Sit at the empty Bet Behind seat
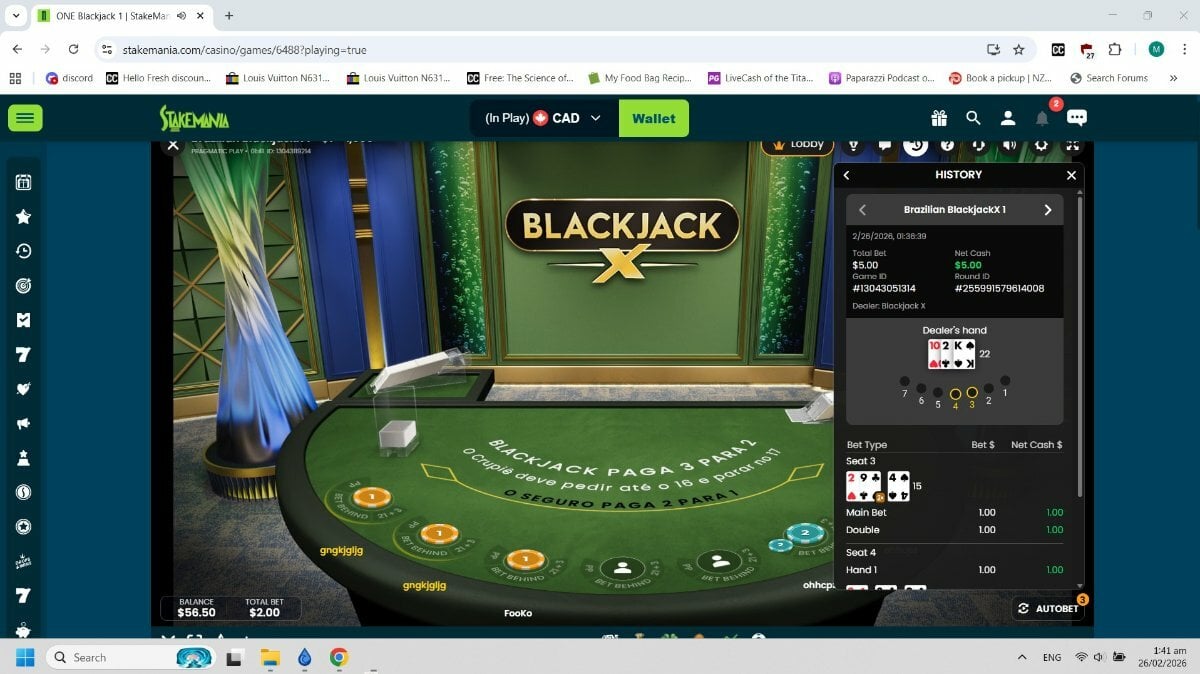This screenshot has height=674, width=1200. [623, 568]
